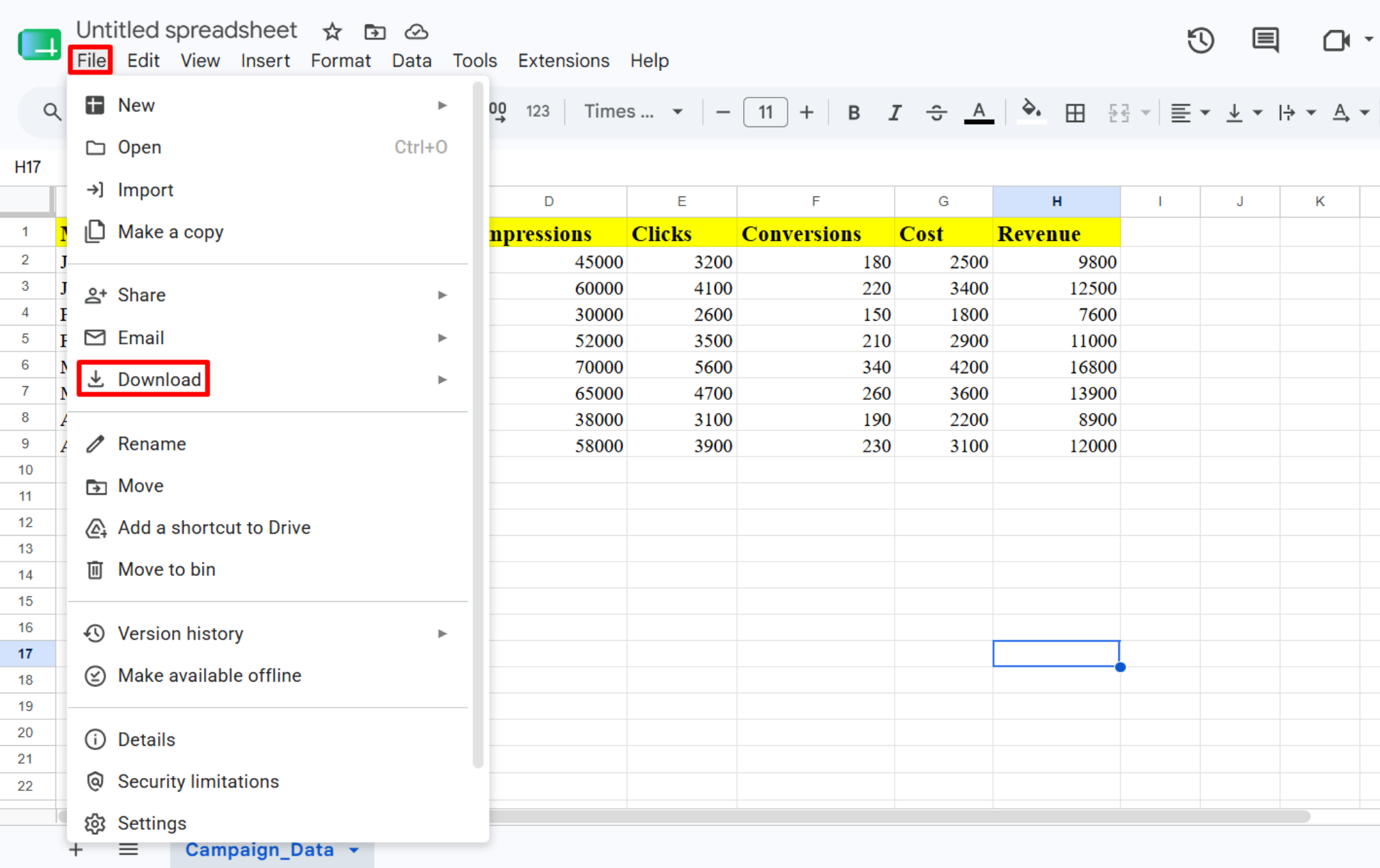Open horizontal align options

coord(1190,112)
